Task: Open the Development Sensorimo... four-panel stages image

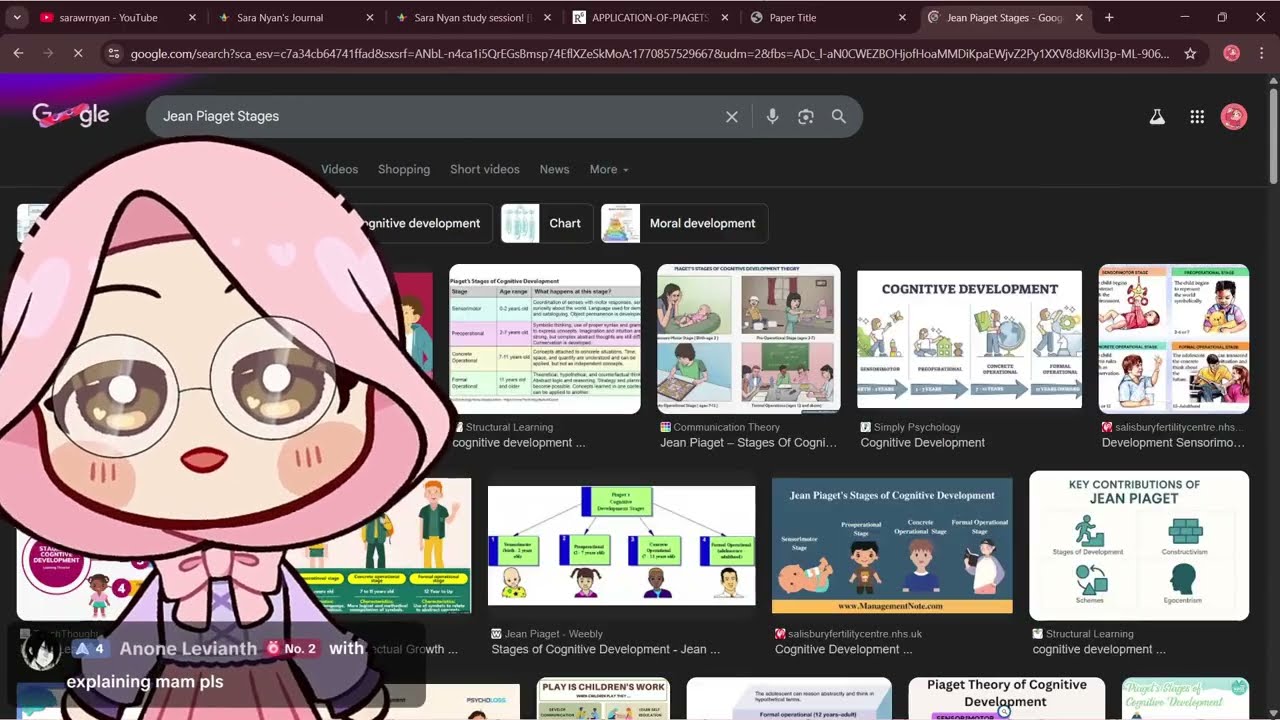Action: 1174,339
